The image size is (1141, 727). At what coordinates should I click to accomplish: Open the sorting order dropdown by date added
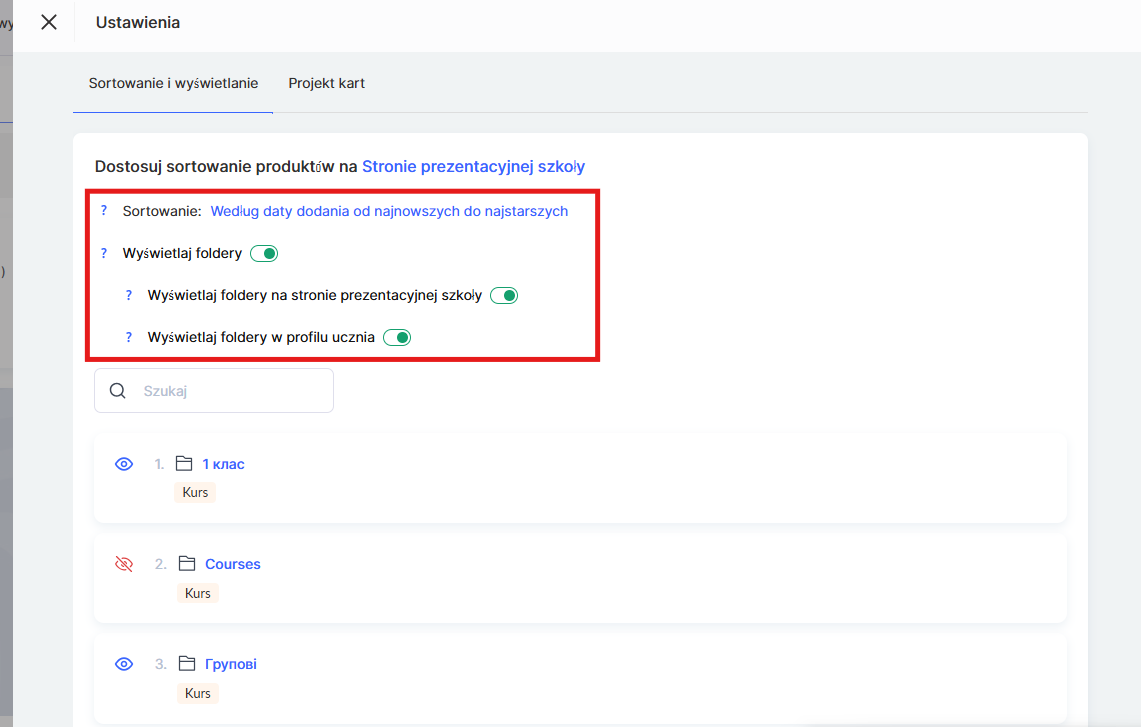click(389, 211)
